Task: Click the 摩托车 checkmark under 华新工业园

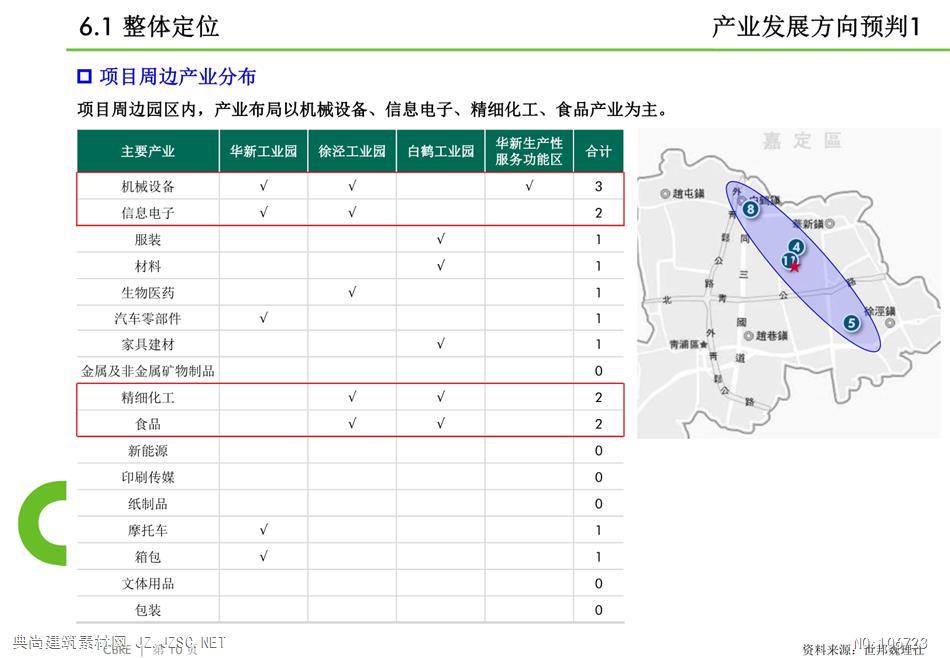Action: 264,530
